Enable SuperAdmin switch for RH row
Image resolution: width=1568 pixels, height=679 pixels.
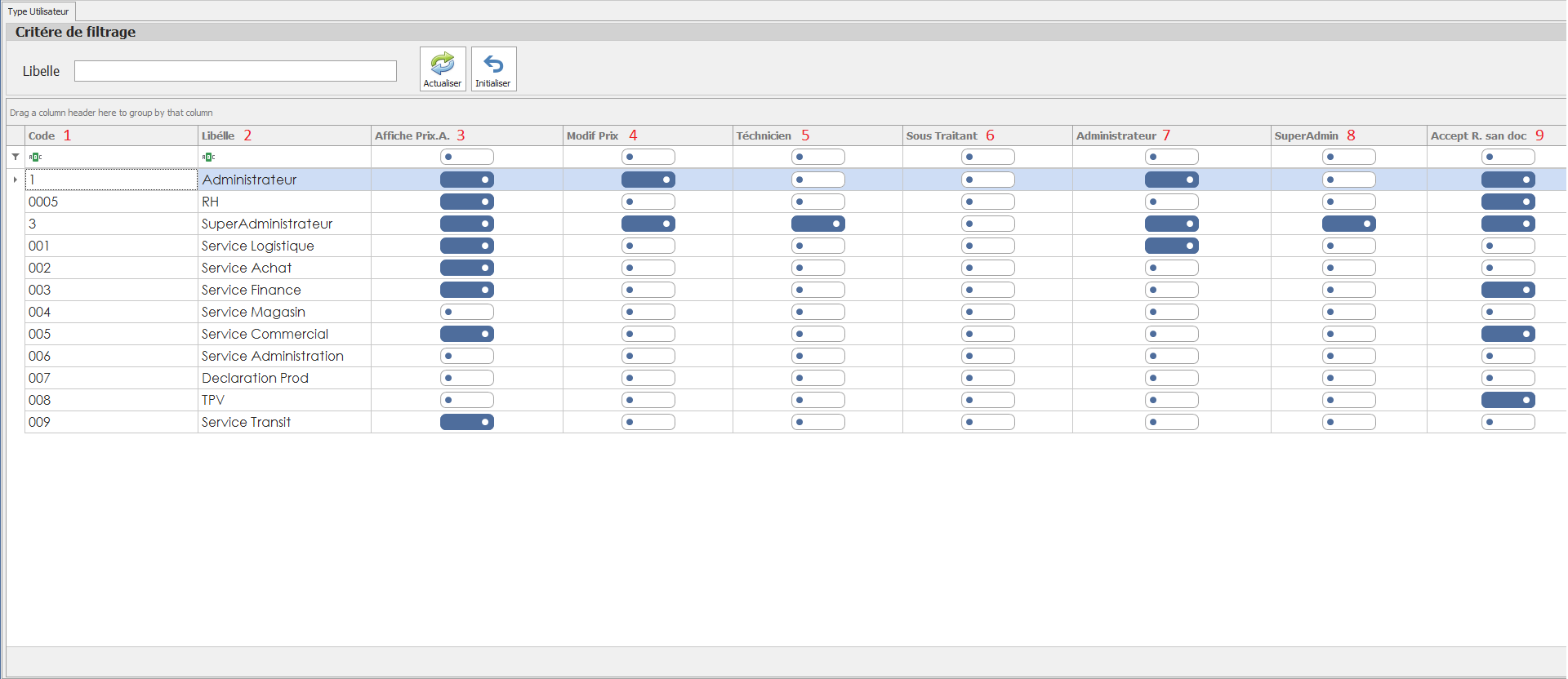tap(1348, 202)
